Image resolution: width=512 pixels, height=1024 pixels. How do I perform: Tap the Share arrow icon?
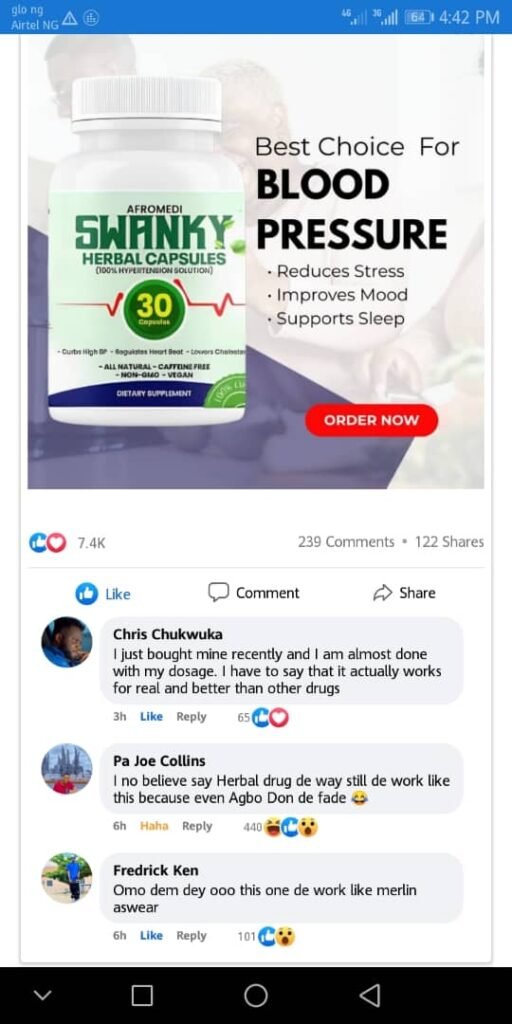[x=382, y=593]
